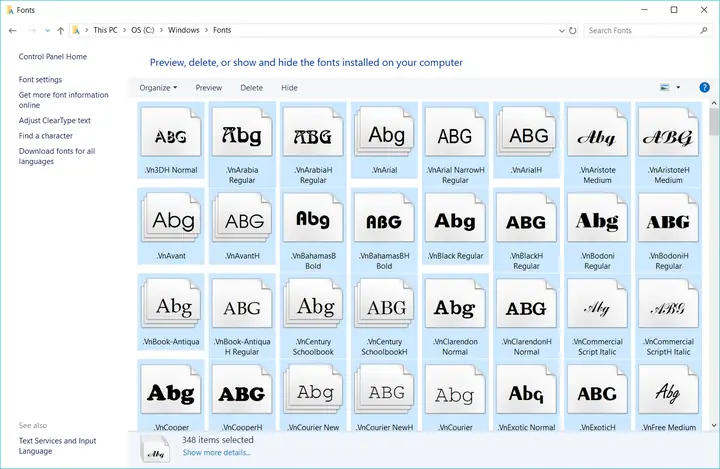Select the .VnCooperH font icon

coord(242,390)
